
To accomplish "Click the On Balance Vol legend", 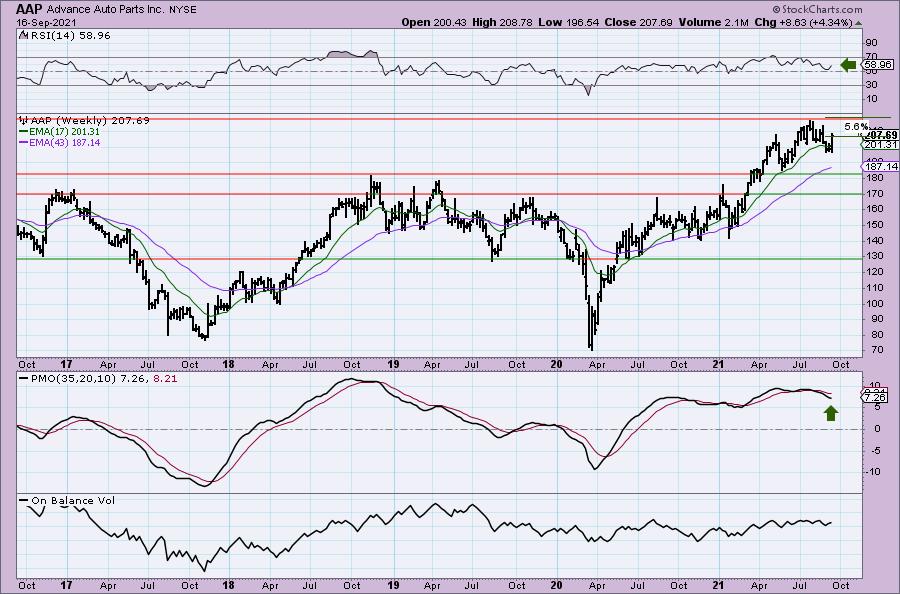I will (x=72, y=500).
